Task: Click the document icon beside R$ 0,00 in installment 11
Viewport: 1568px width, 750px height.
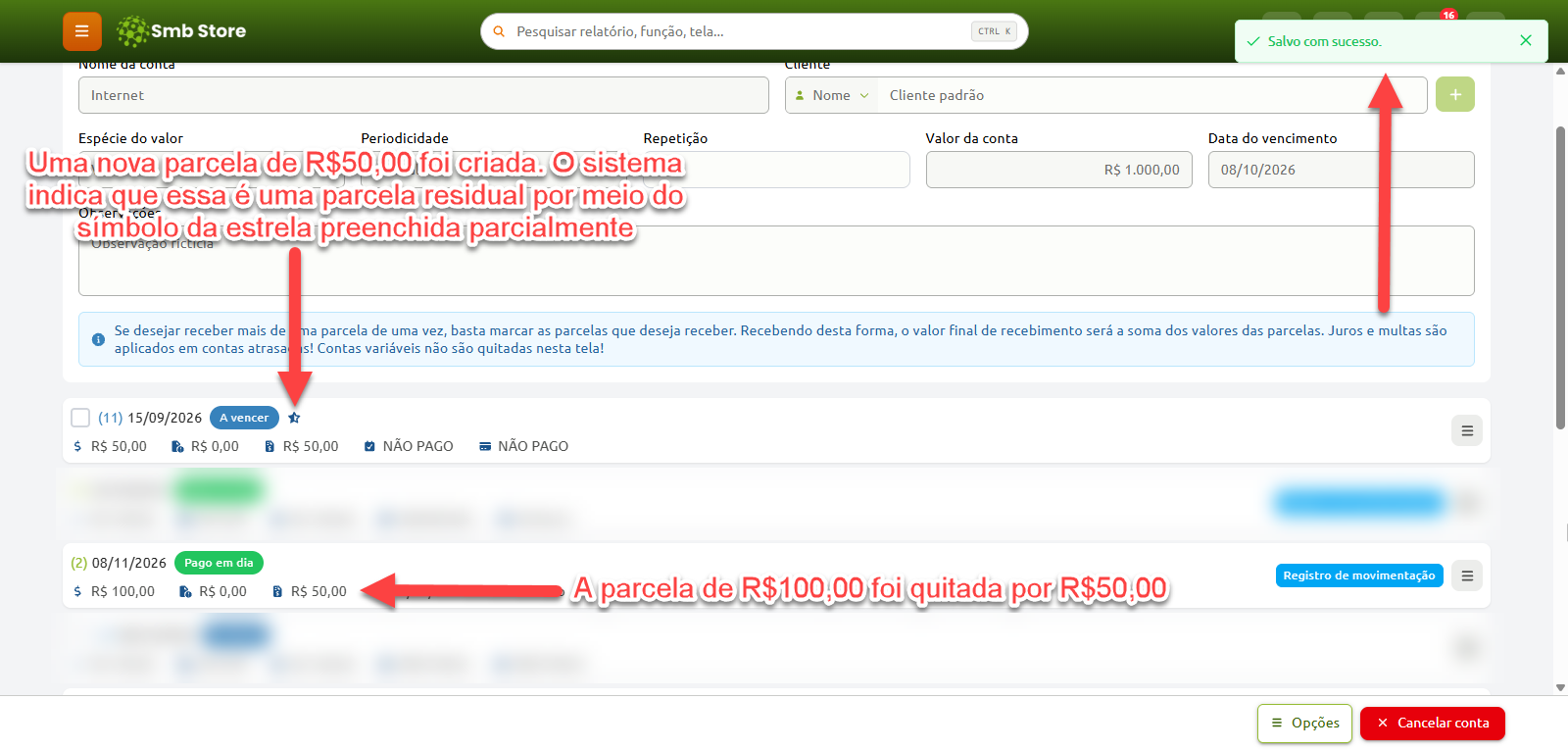Action: click(177, 446)
